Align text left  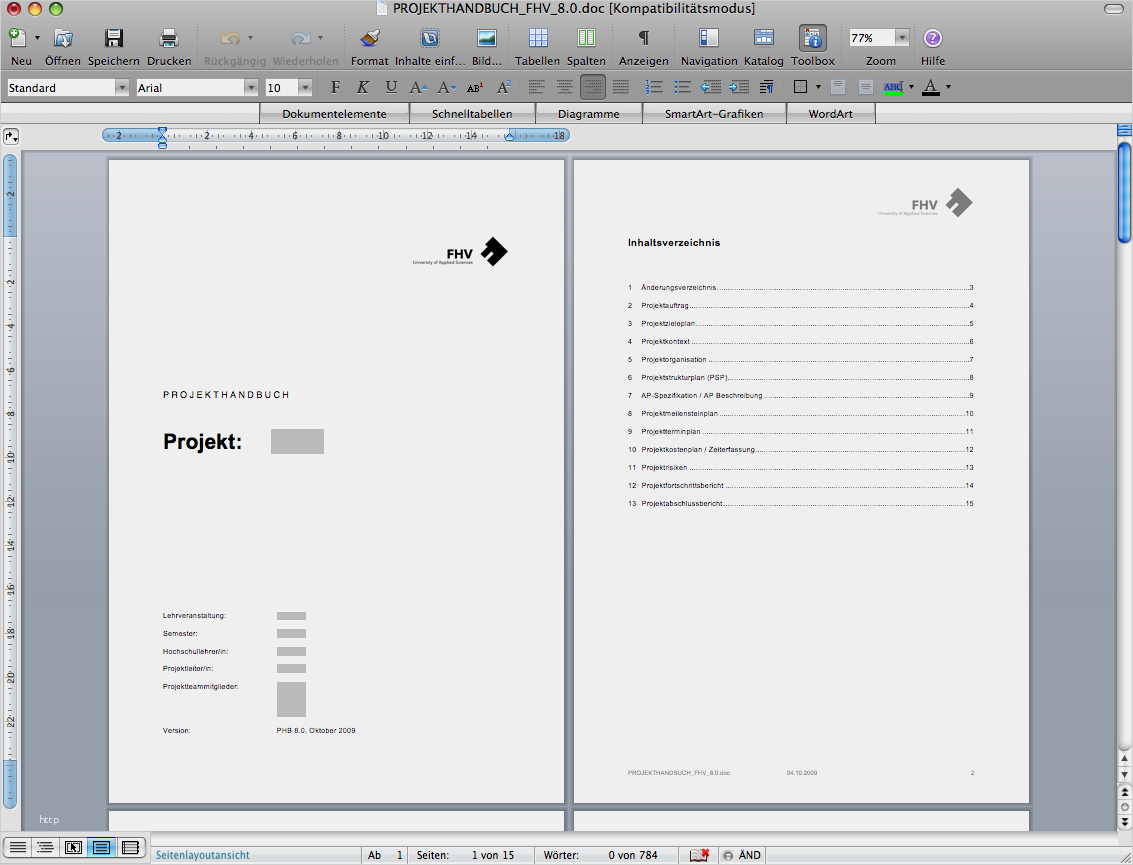pos(536,87)
